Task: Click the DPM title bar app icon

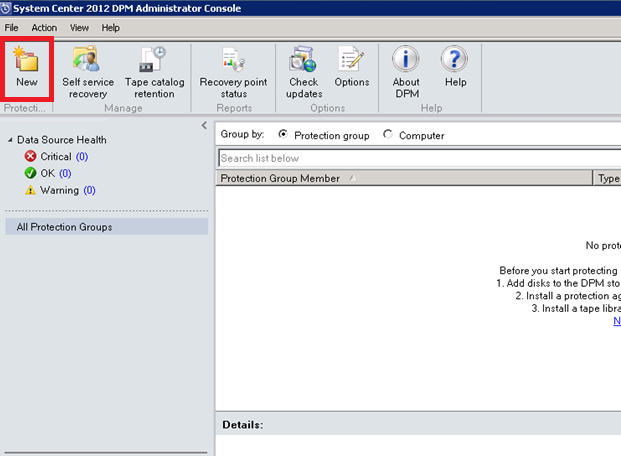Action: [6, 8]
